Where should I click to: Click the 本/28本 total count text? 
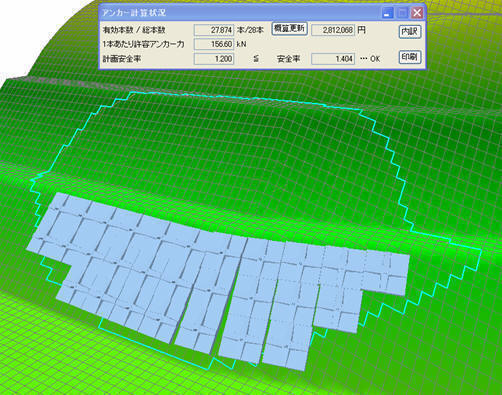click(x=250, y=30)
